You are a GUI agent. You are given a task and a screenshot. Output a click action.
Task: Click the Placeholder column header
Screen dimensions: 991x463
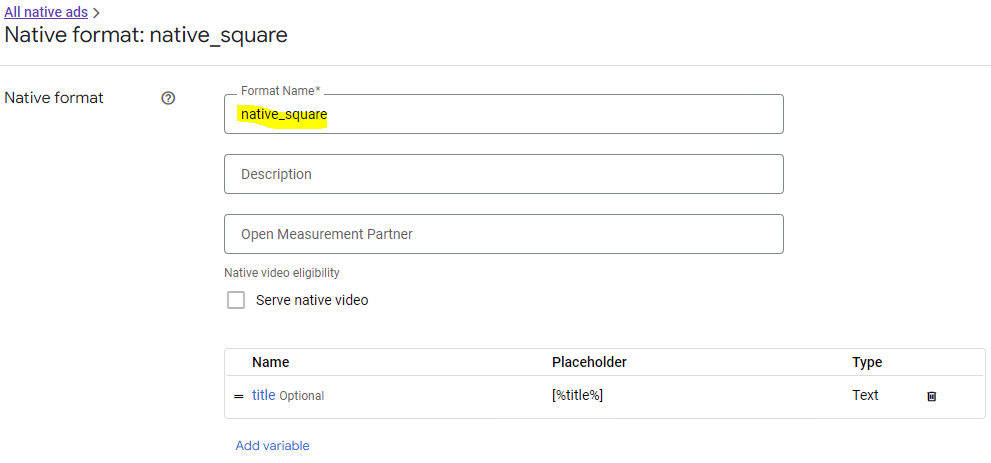click(x=589, y=362)
